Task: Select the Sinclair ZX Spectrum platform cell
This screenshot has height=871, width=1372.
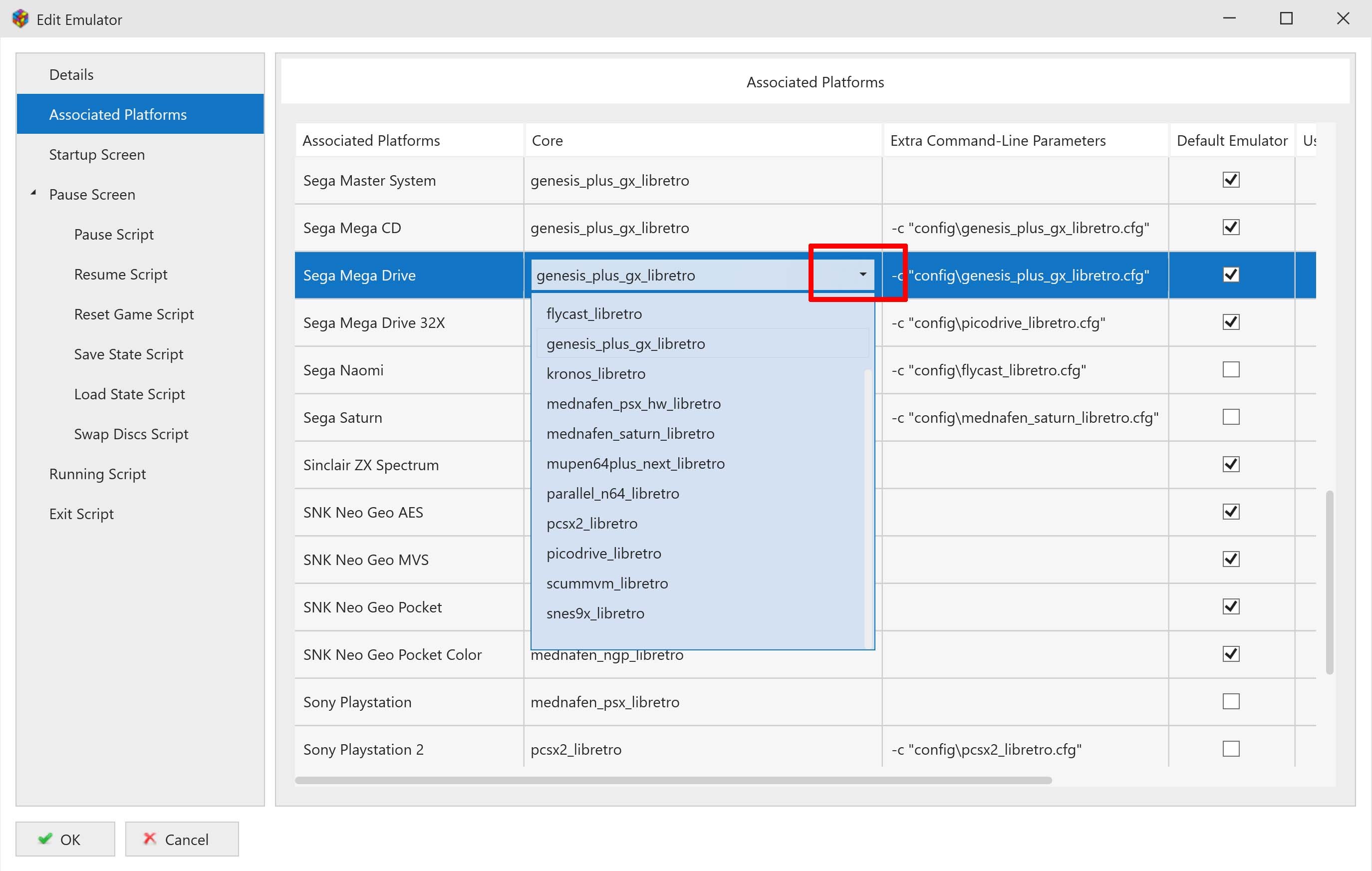Action: [x=409, y=465]
